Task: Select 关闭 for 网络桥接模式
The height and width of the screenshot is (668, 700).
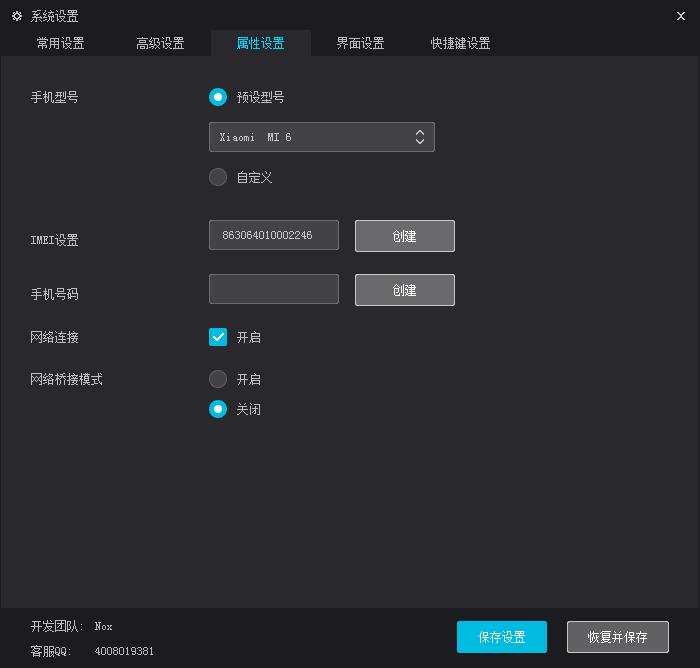Action: click(218, 409)
